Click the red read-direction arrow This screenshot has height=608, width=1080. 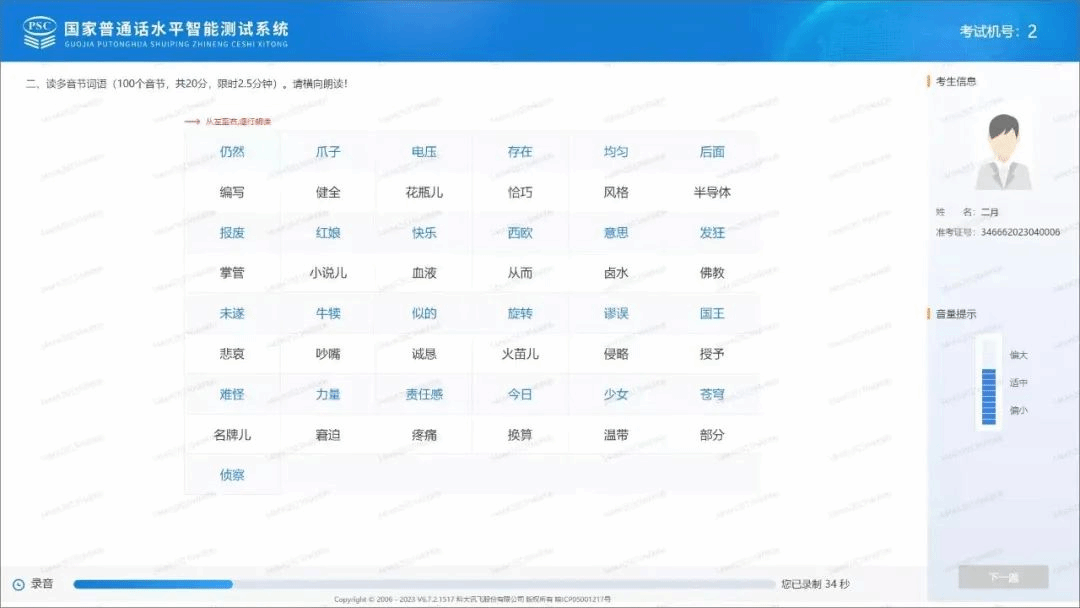coord(192,121)
